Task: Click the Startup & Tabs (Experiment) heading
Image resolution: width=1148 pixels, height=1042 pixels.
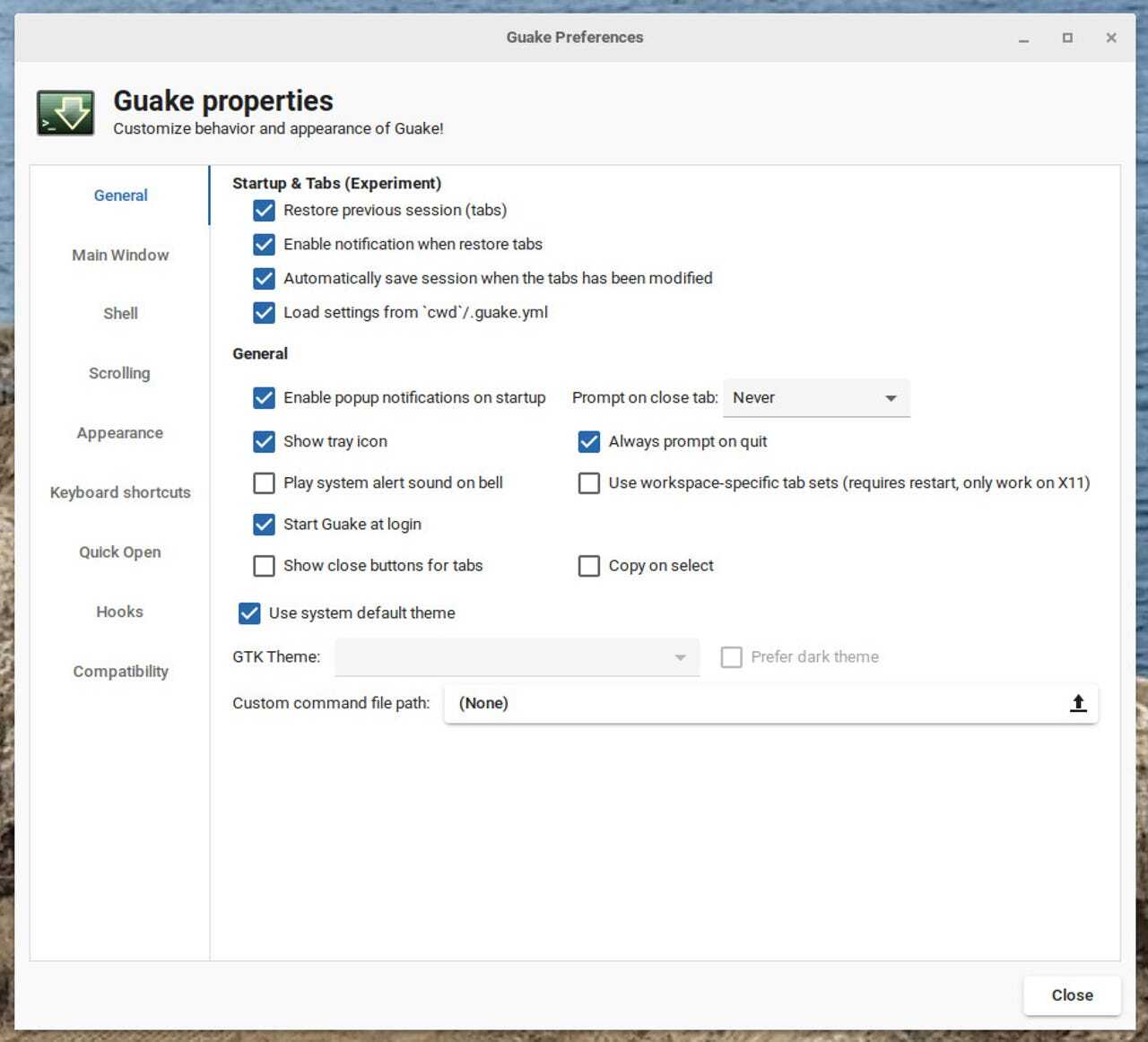Action: tap(337, 184)
